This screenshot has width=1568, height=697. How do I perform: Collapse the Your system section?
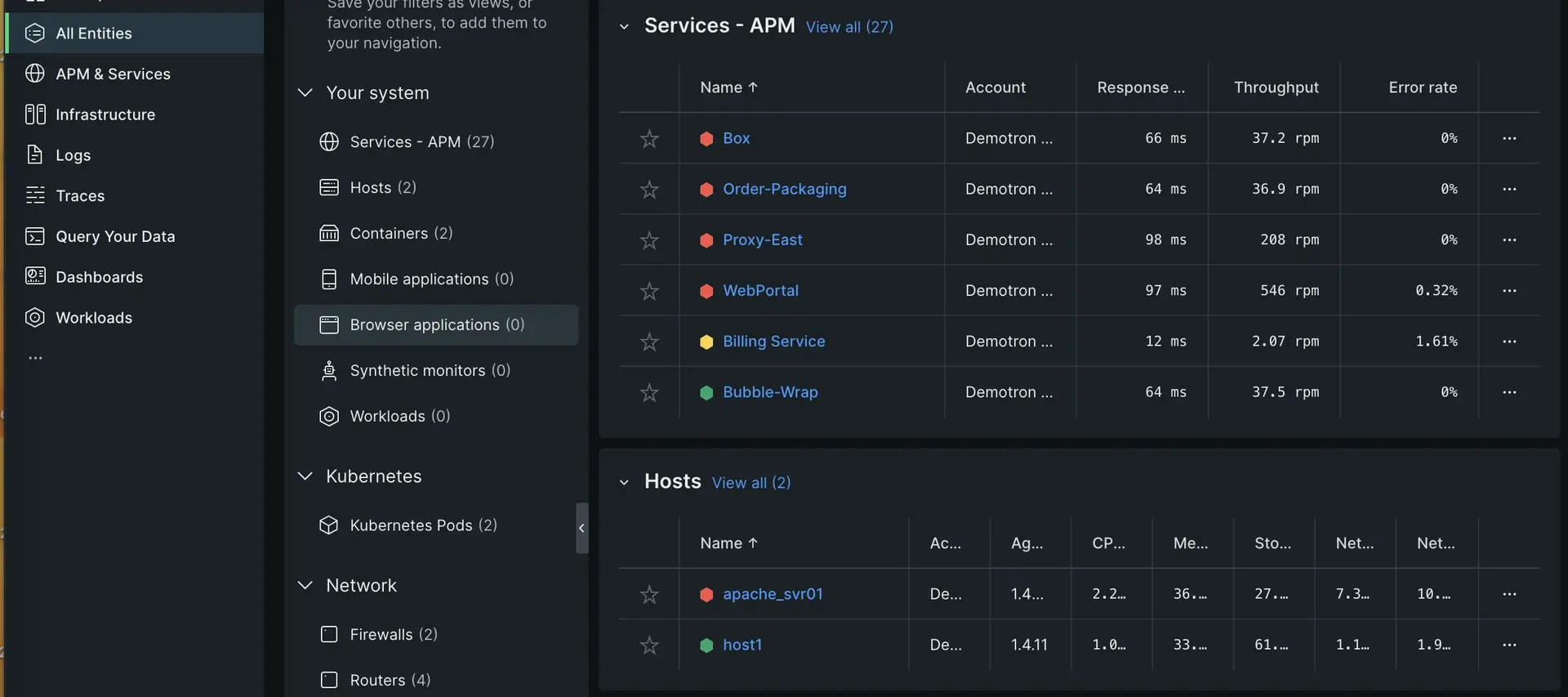pyautogui.click(x=305, y=92)
